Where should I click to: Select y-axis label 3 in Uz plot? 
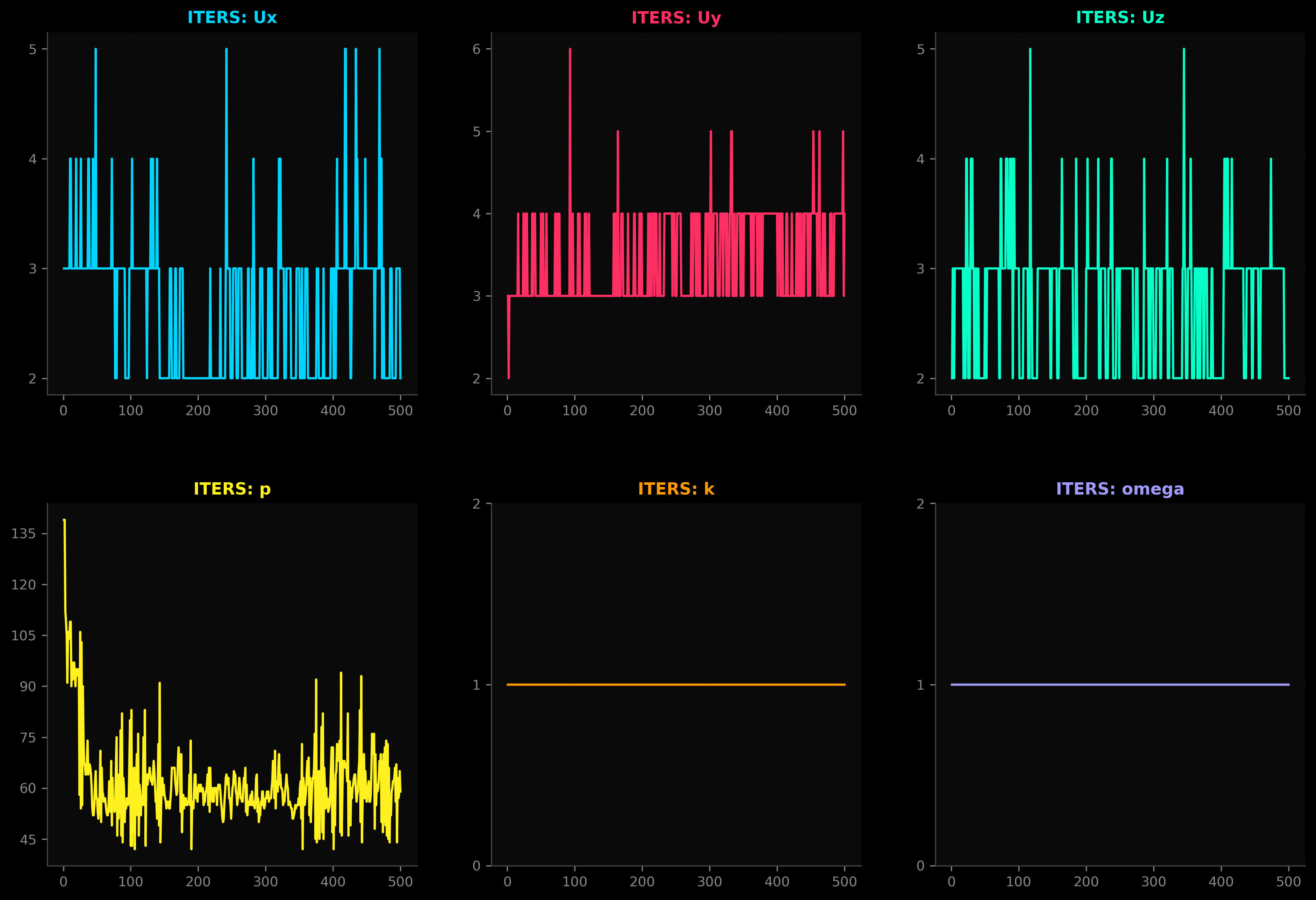(x=920, y=268)
